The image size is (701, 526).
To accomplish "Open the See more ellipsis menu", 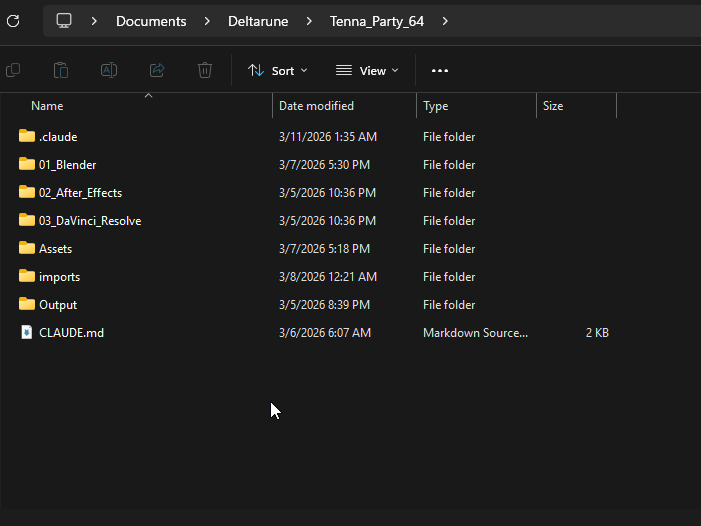I will point(440,70).
